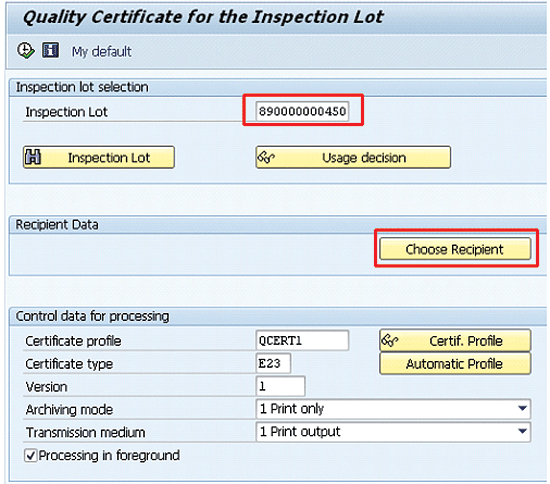Open Archiving mode dropdown arrow
Viewport: 550px width, 484px height.
[x=522, y=409]
